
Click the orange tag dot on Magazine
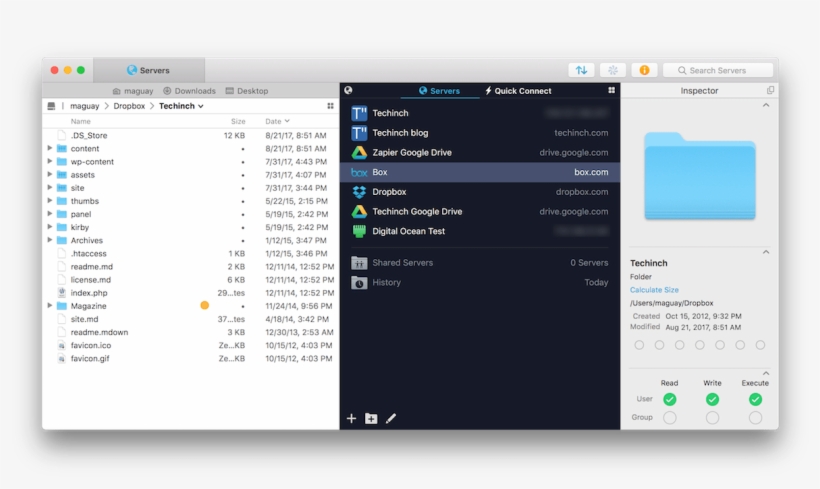click(x=204, y=305)
